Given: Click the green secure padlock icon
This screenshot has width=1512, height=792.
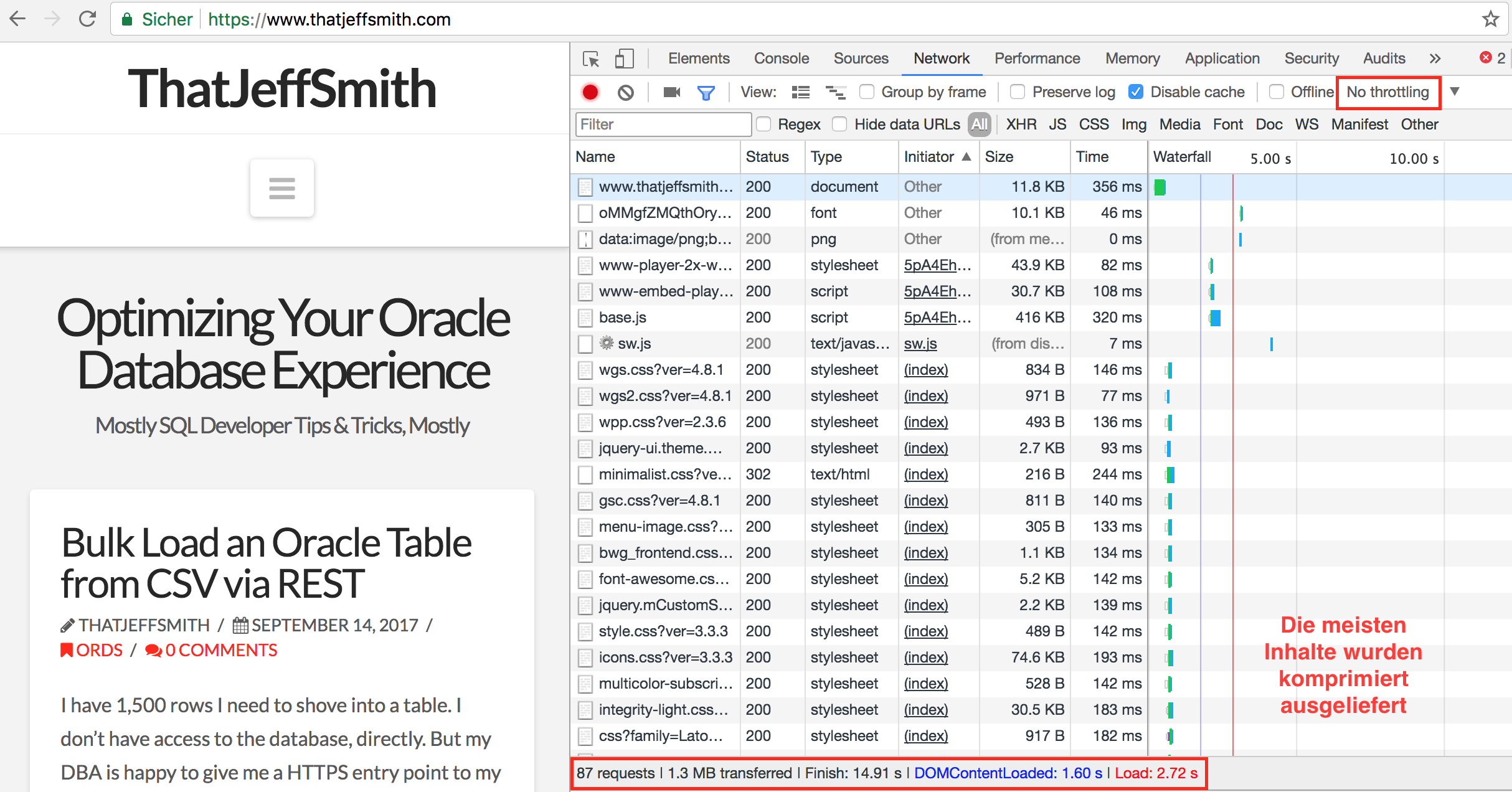Looking at the screenshot, I should click(127, 19).
